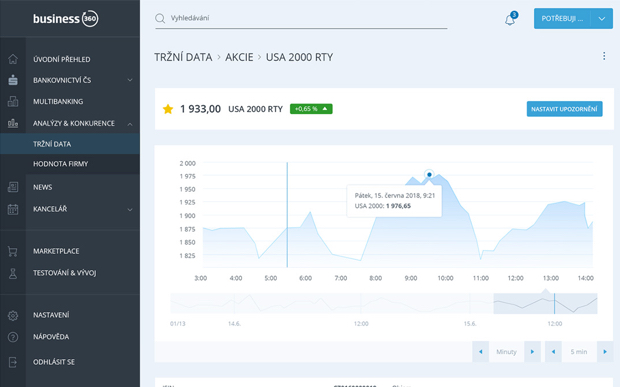Open the notifications bell icon
The height and width of the screenshot is (387, 620).
(x=510, y=19)
